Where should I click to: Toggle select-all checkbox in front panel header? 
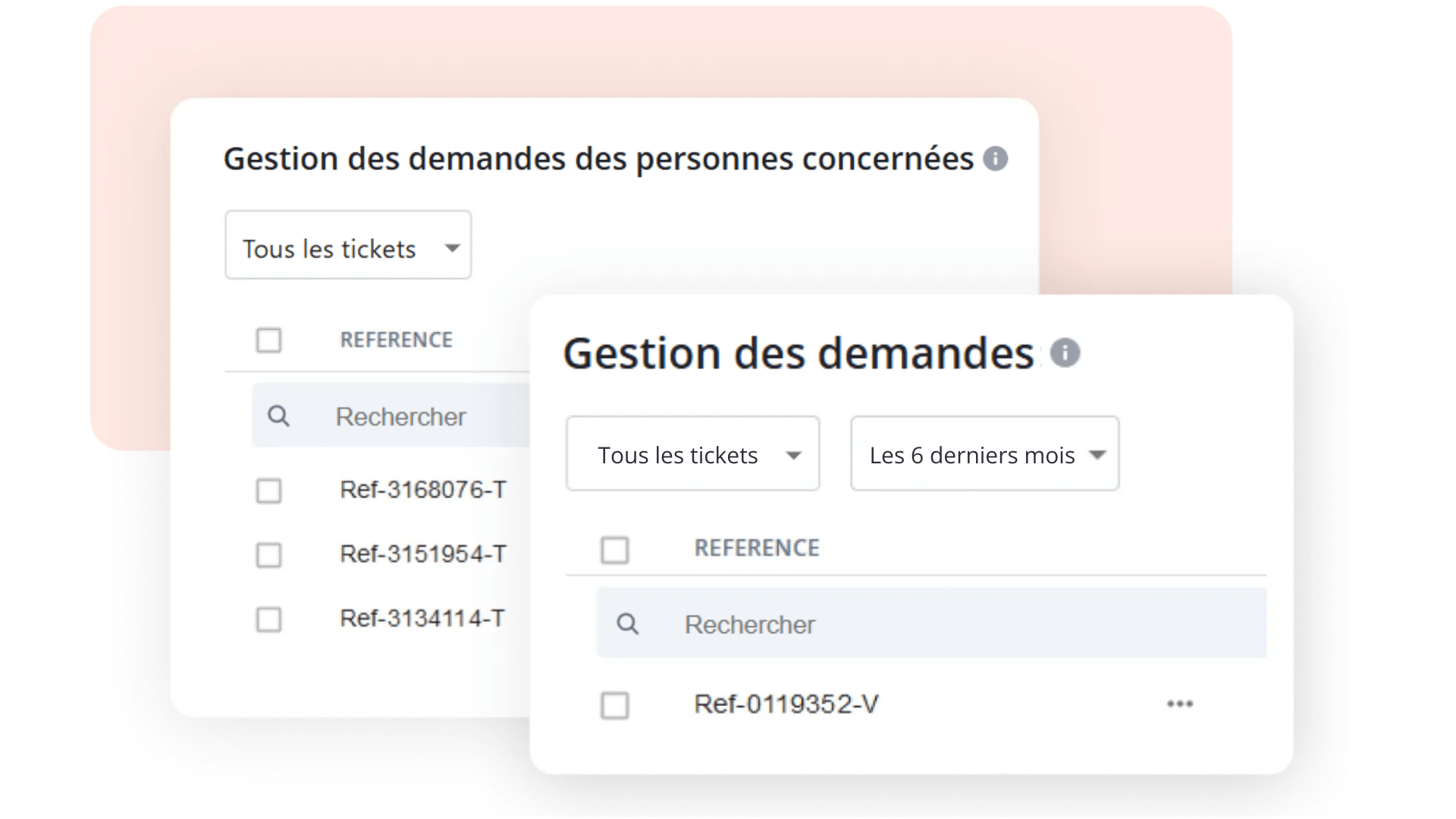pos(614,550)
